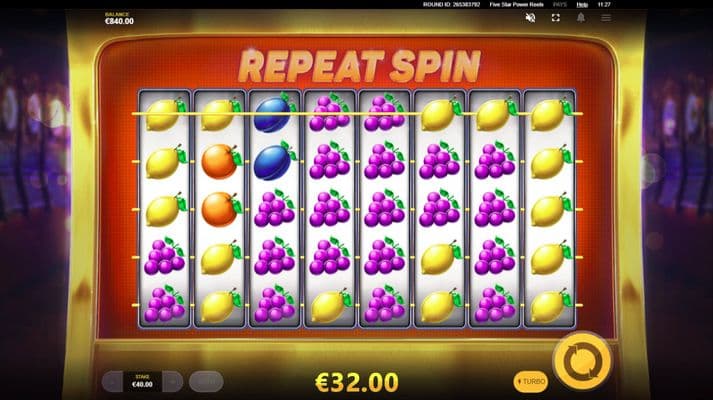Click the REPEAT SPIN banner
Viewport: 713px width, 400px height.
click(359, 66)
